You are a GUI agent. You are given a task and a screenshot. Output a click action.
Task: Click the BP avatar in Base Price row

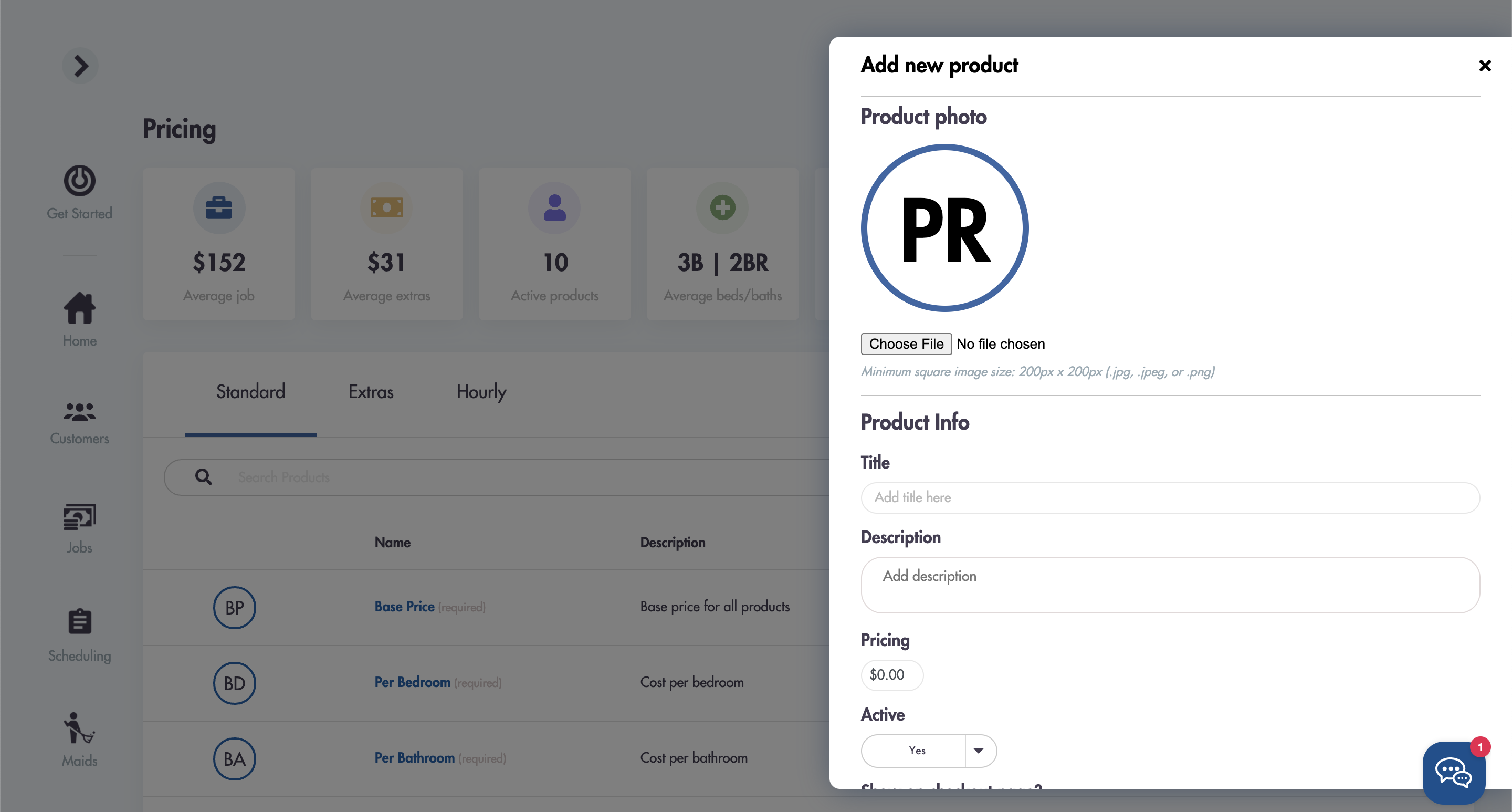(234, 607)
